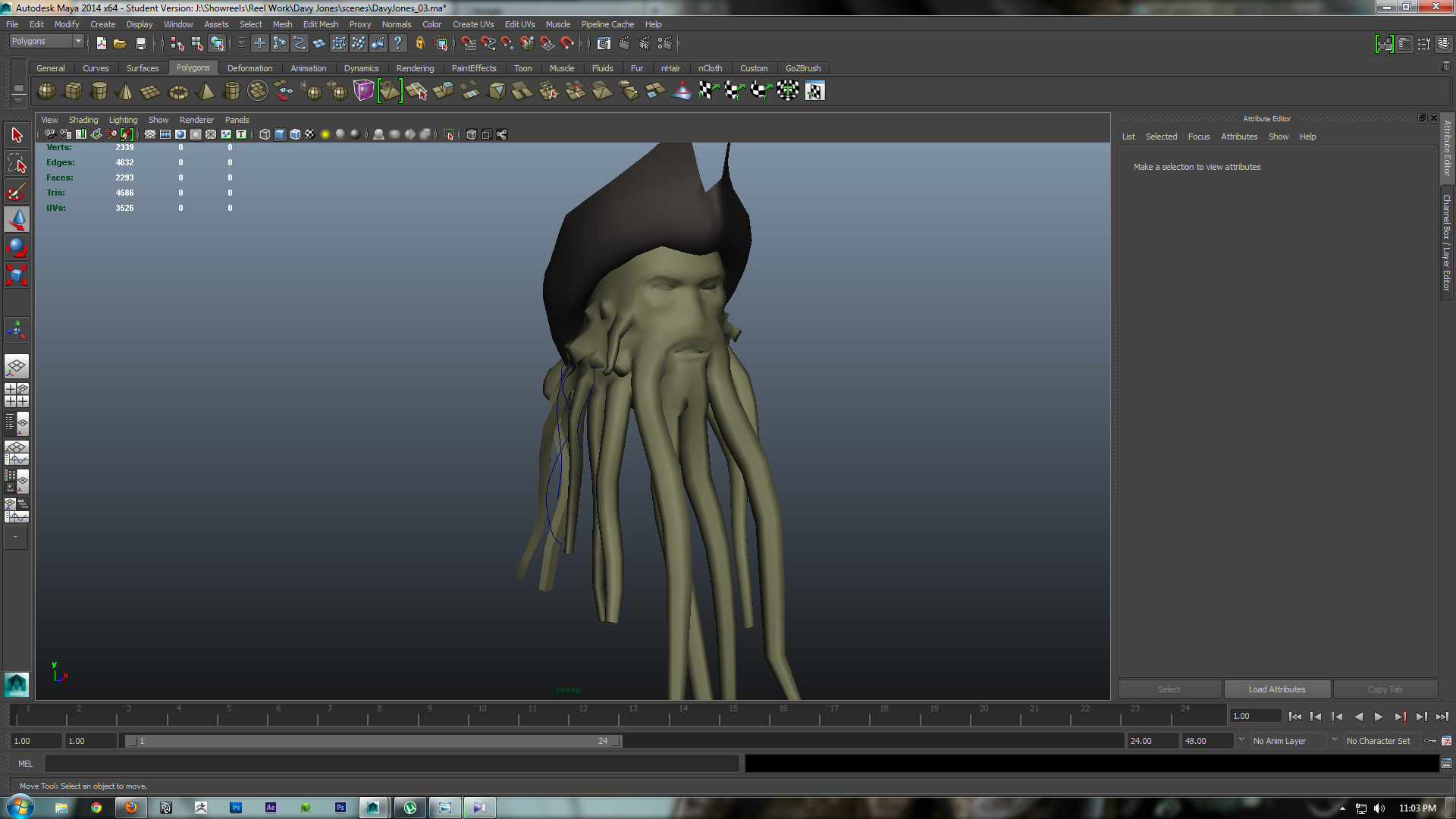
Task: Click the Open Scene folder icon
Action: pyautogui.click(x=120, y=43)
